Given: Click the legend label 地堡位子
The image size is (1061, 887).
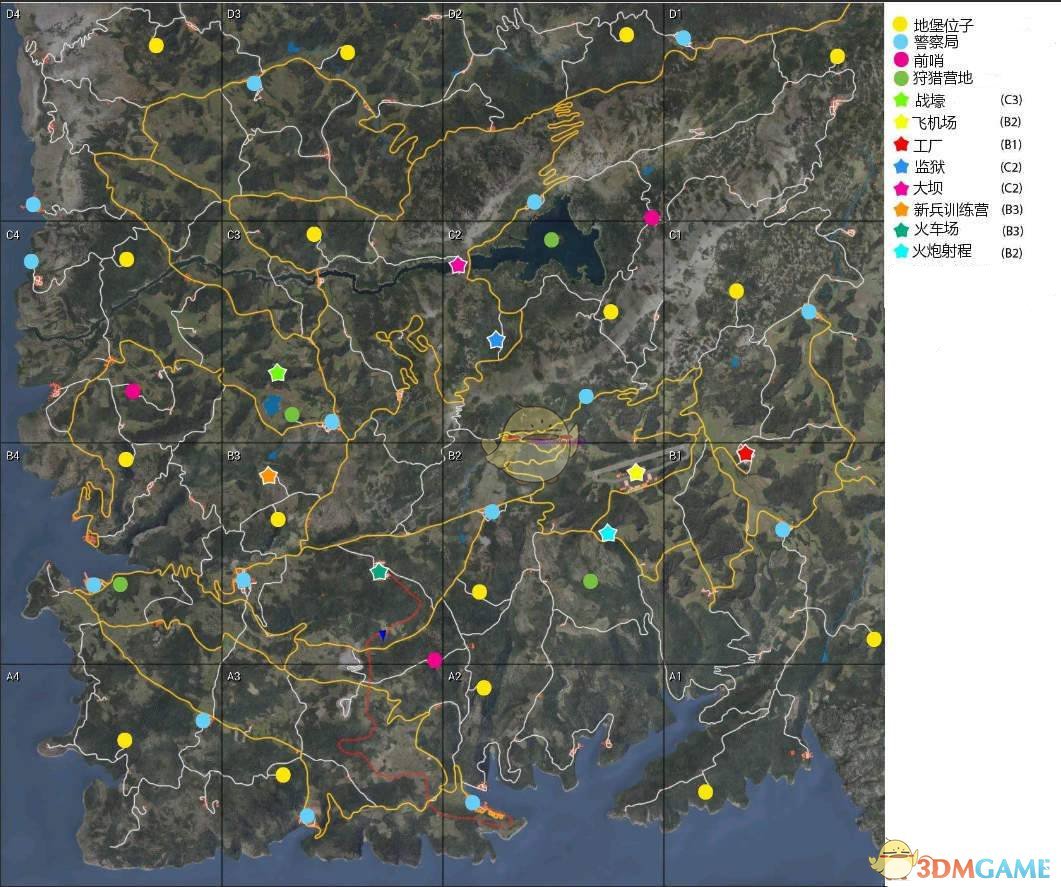Looking at the screenshot, I should [x=943, y=25].
